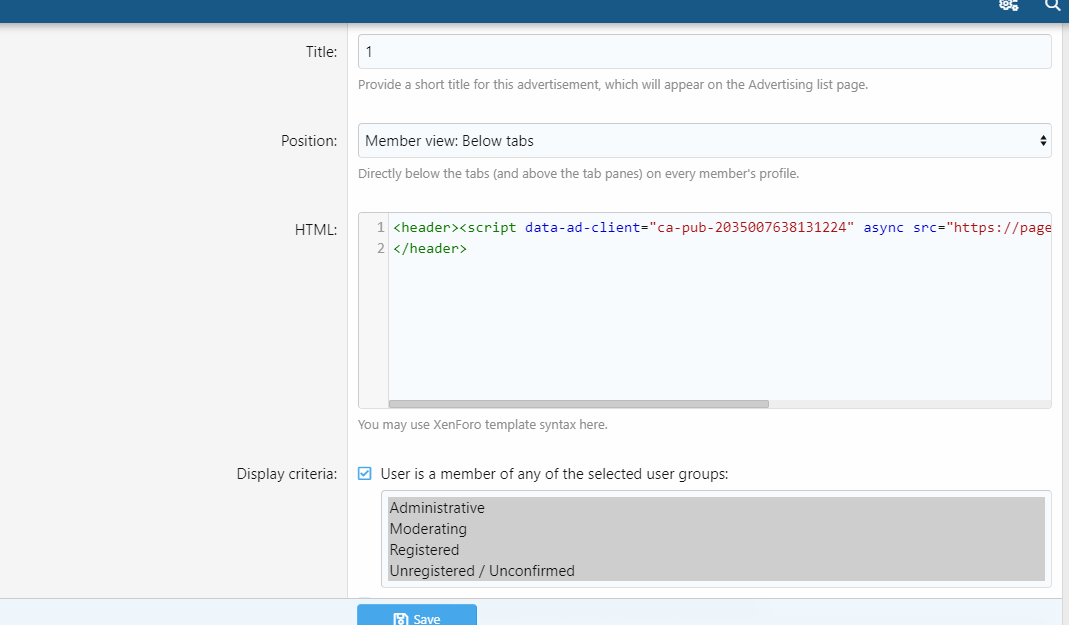Click into the Title text field
Viewport: 1069px width, 625px height.
point(704,52)
